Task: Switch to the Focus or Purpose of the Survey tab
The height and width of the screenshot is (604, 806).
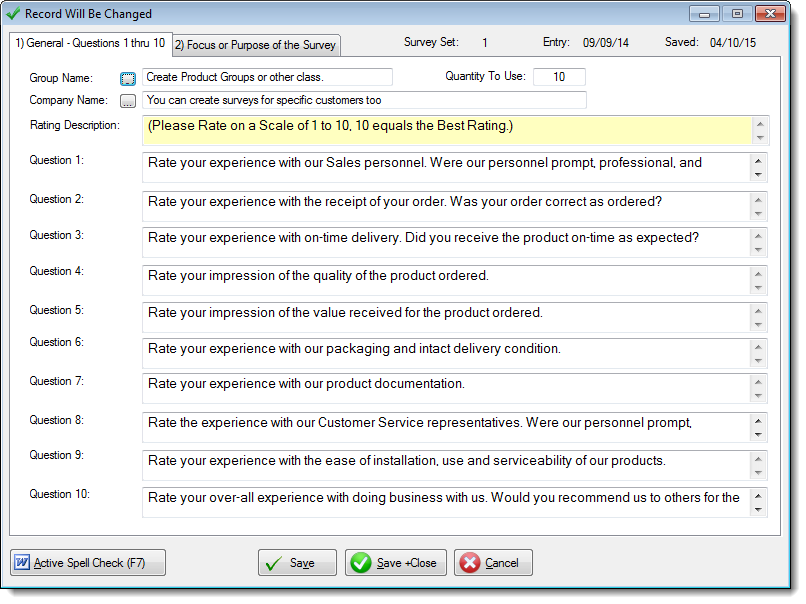Action: click(256, 45)
